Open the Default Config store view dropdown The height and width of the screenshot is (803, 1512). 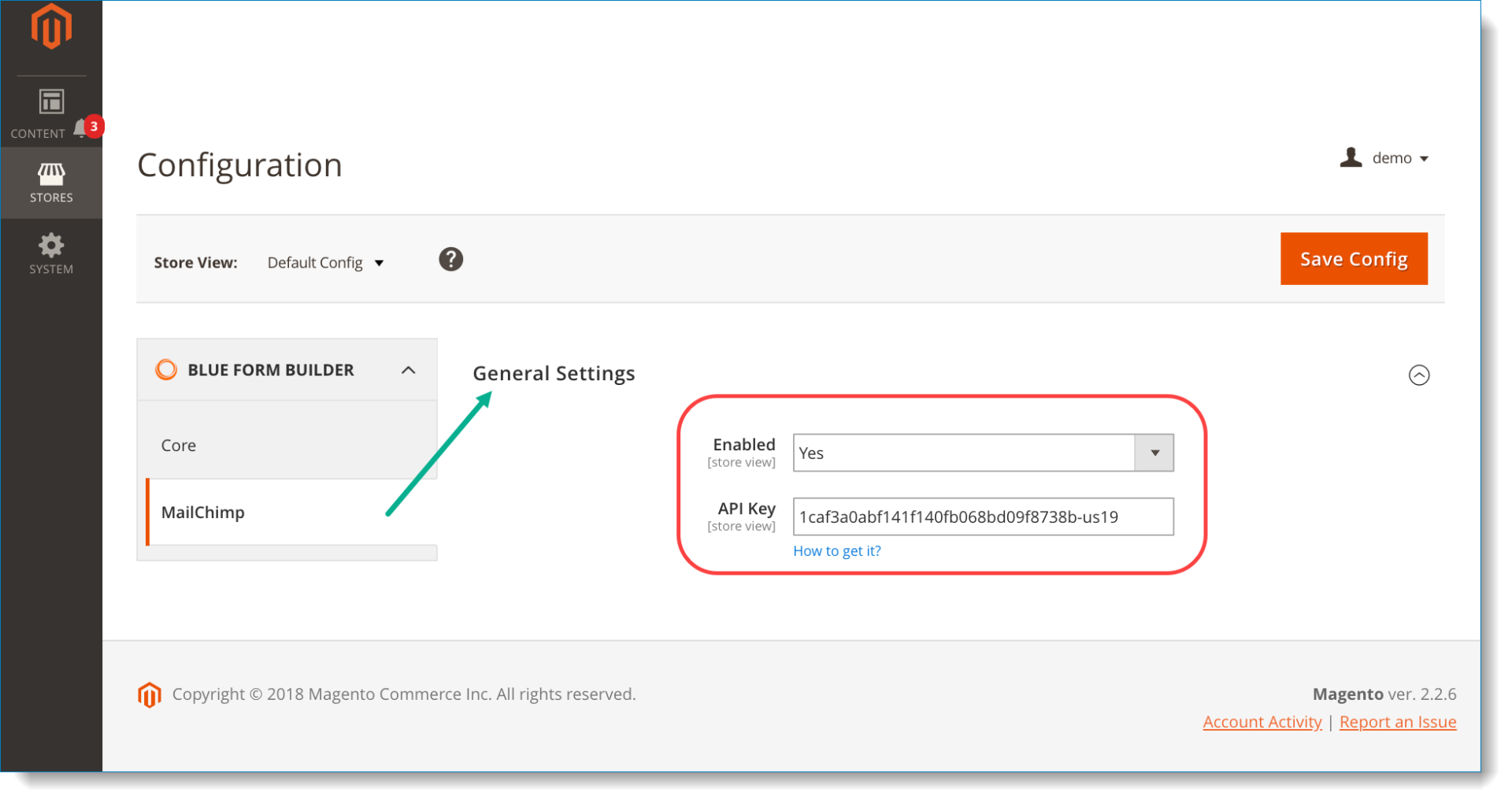[x=325, y=263]
